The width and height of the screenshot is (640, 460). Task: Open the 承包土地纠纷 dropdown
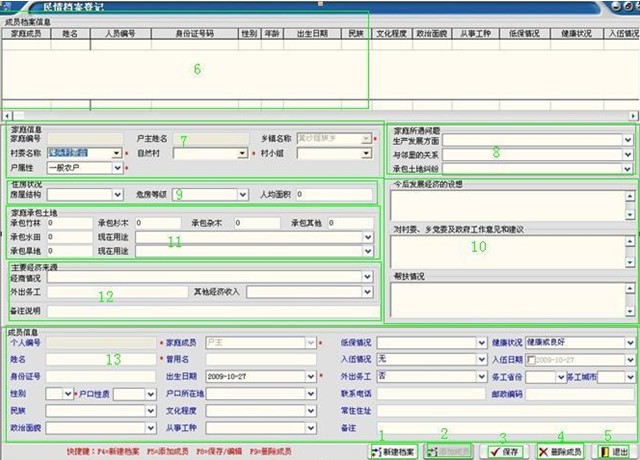(x=628, y=168)
